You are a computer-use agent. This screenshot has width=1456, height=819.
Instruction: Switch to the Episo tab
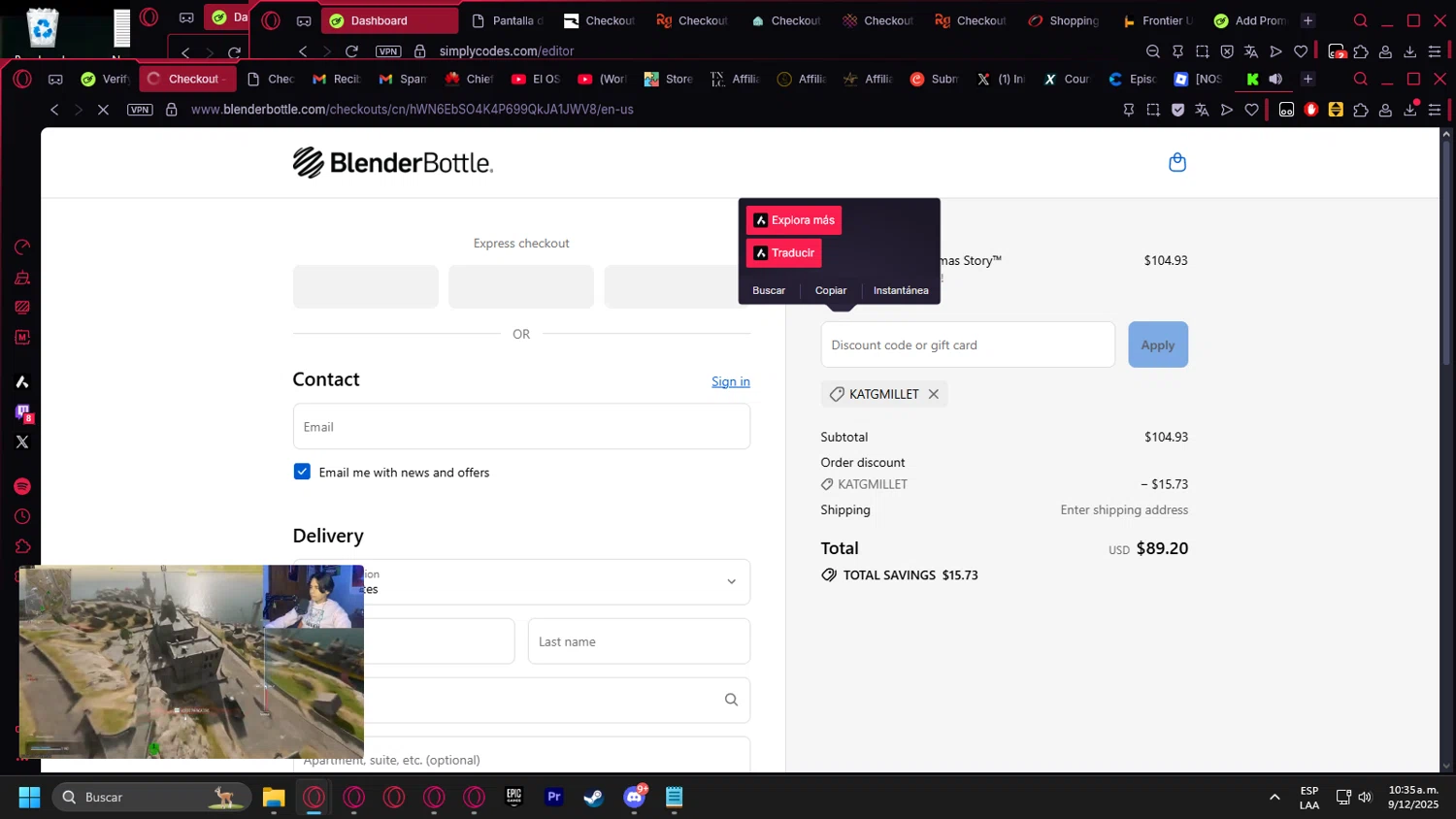(x=1133, y=79)
